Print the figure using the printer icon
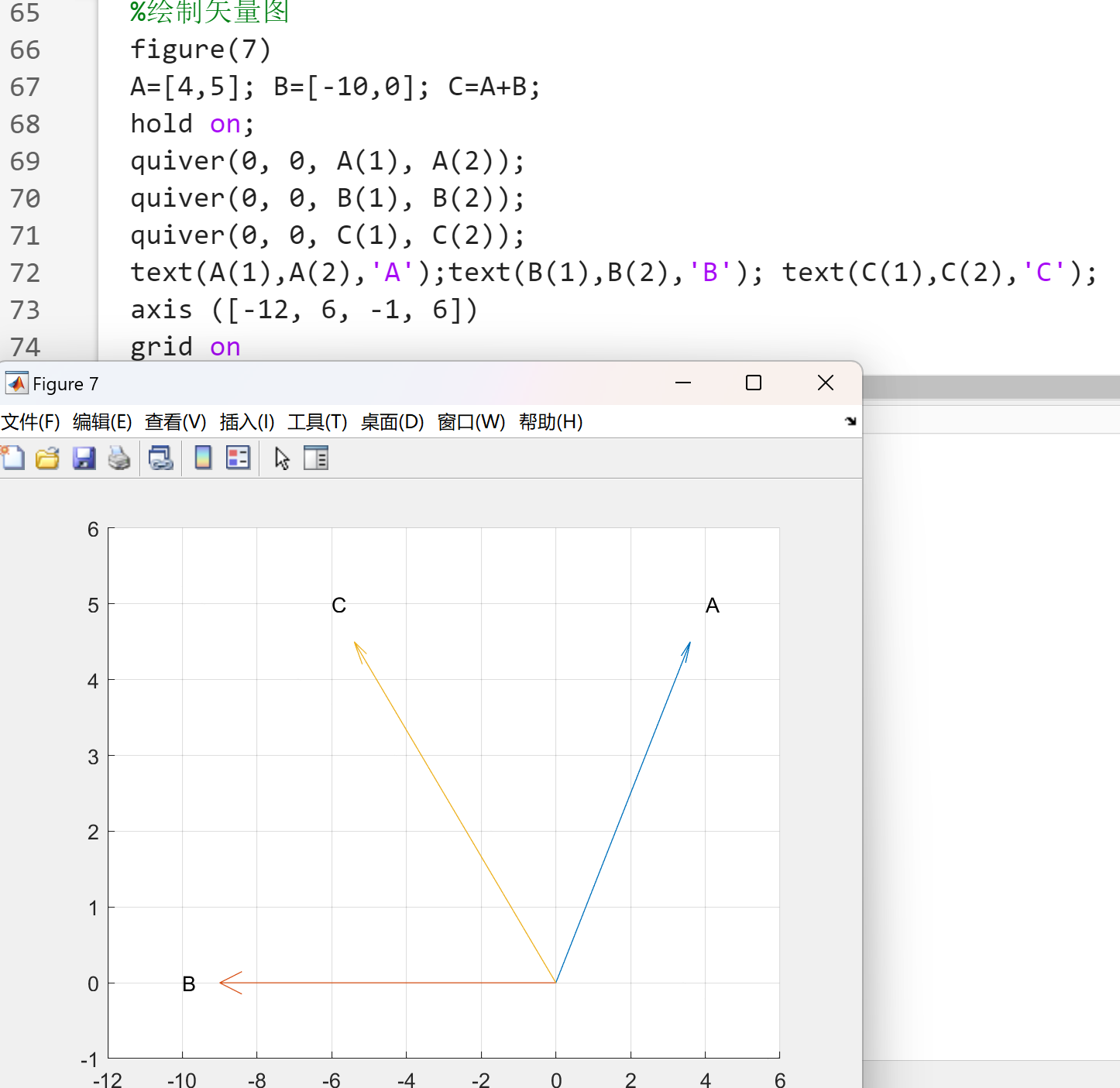The width and height of the screenshot is (1120, 1088). pyautogui.click(x=119, y=458)
